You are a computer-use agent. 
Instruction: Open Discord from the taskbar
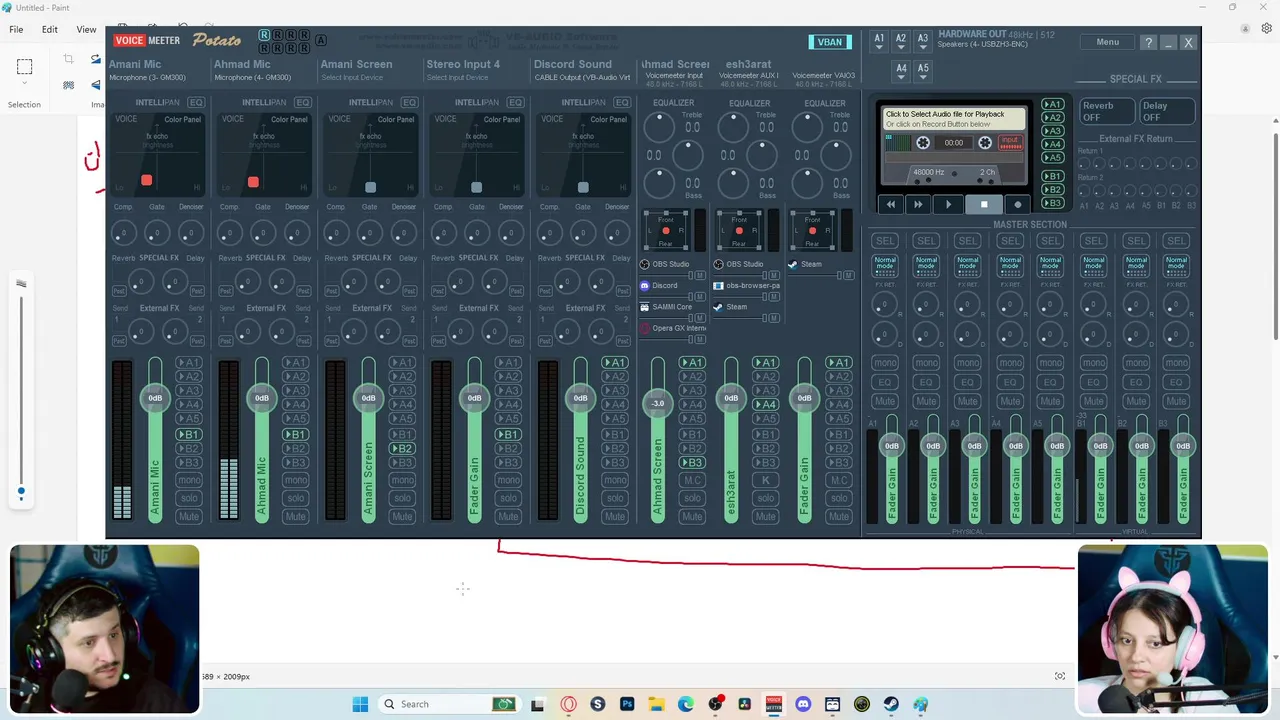pyautogui.click(x=803, y=704)
